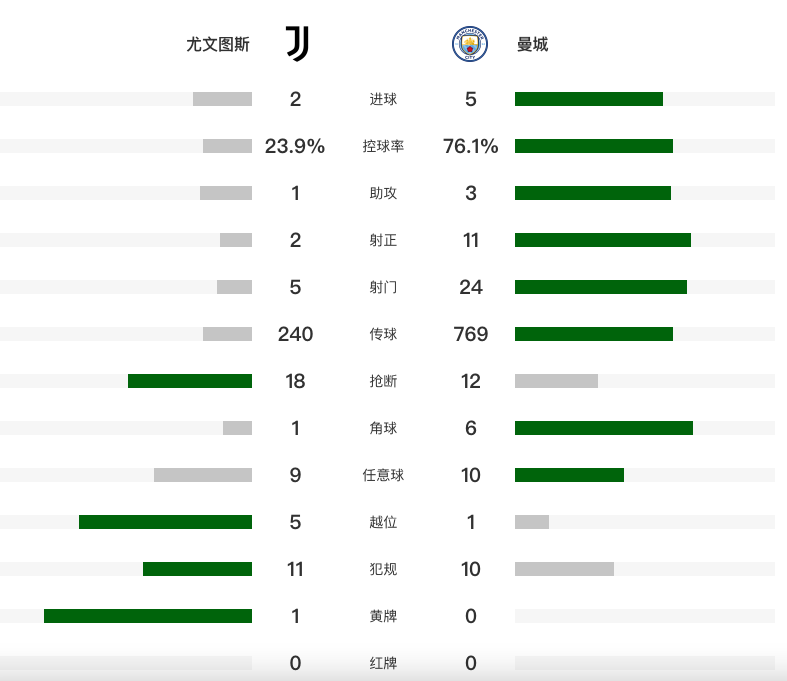Click Juventus' green 抢断 bar
Viewport: 787px width, 681px height.
190,381
